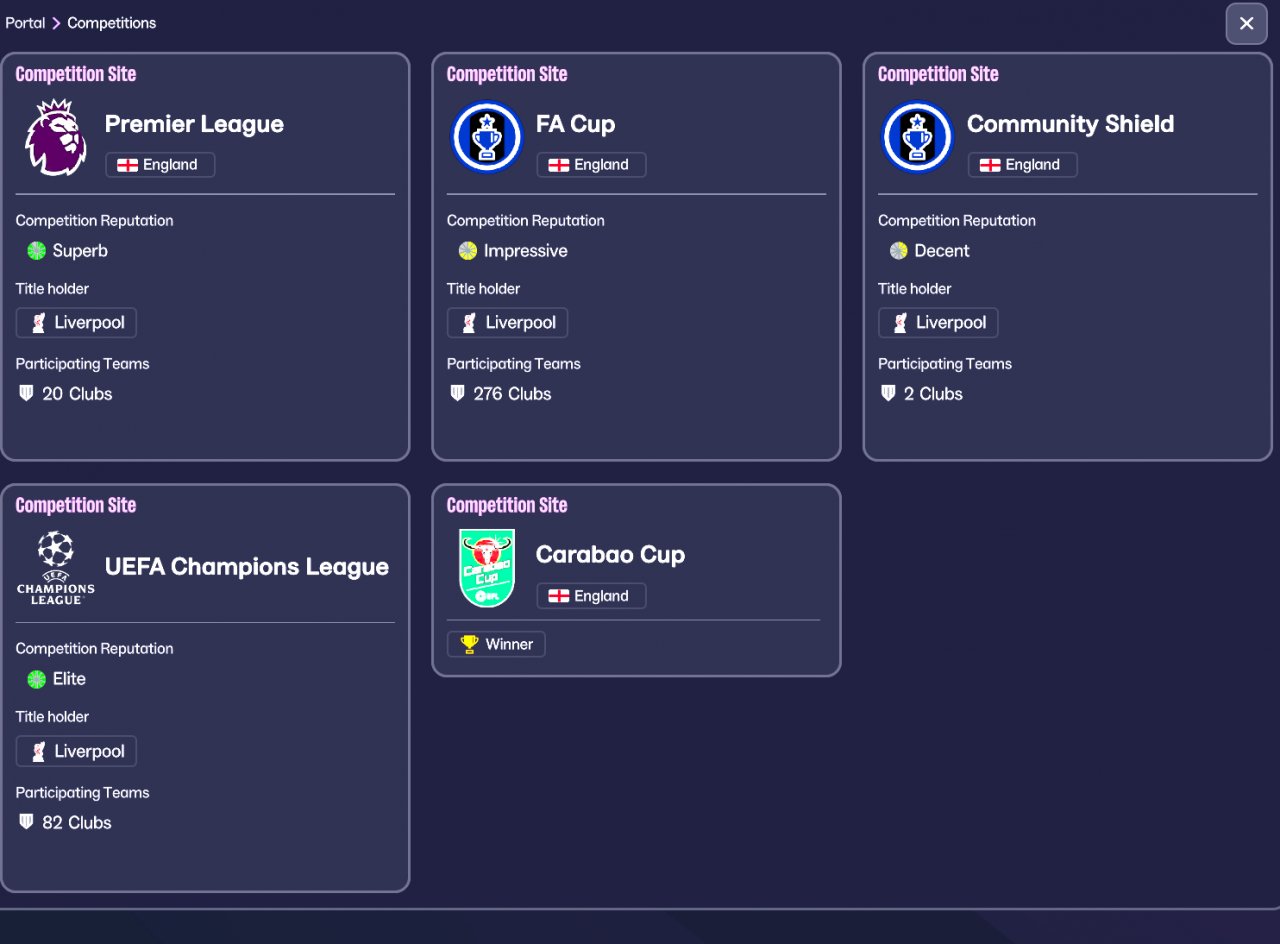Click the Winner trophy badge on Carabao Cup
1280x944 pixels.
click(x=496, y=645)
